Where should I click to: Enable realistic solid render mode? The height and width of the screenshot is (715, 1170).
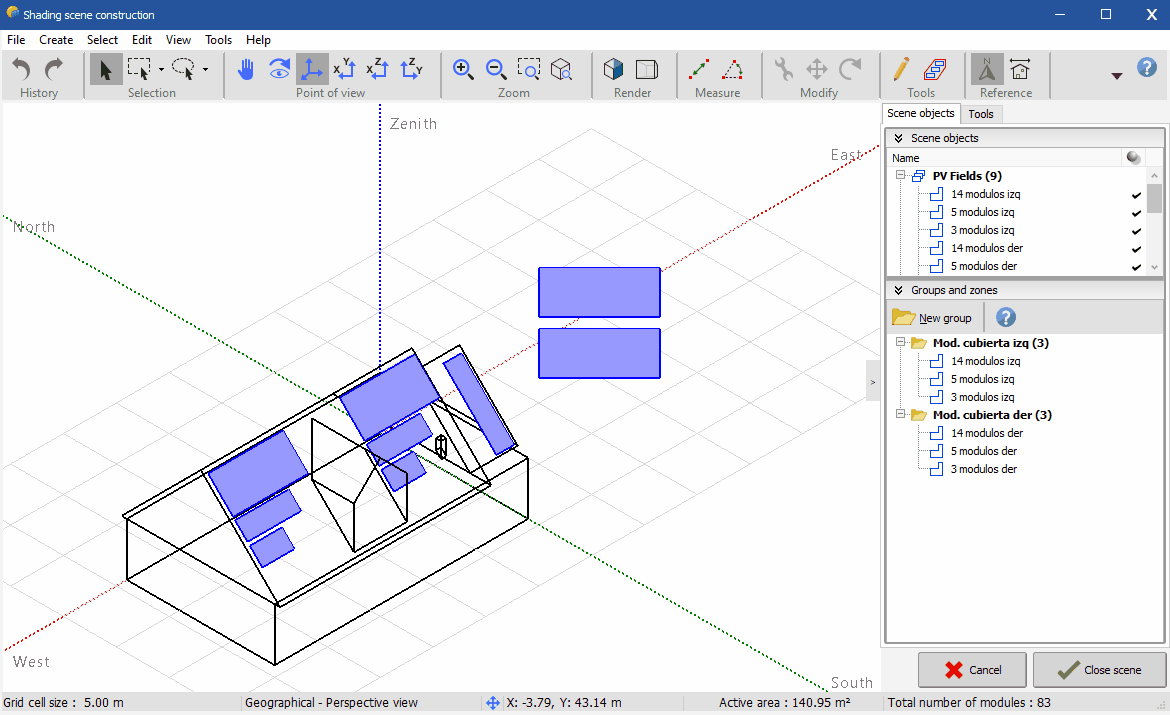point(614,69)
